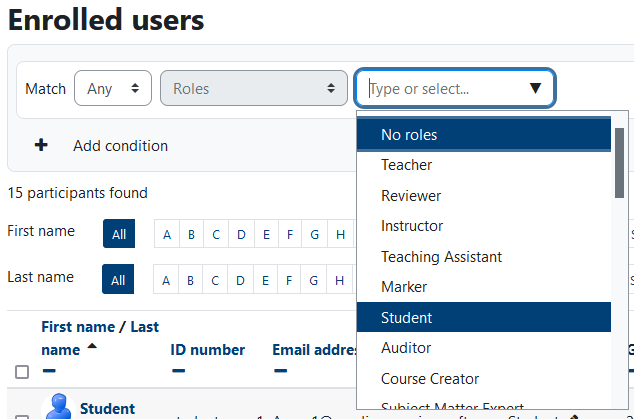Select 'All' in First name filter

pos(119,234)
